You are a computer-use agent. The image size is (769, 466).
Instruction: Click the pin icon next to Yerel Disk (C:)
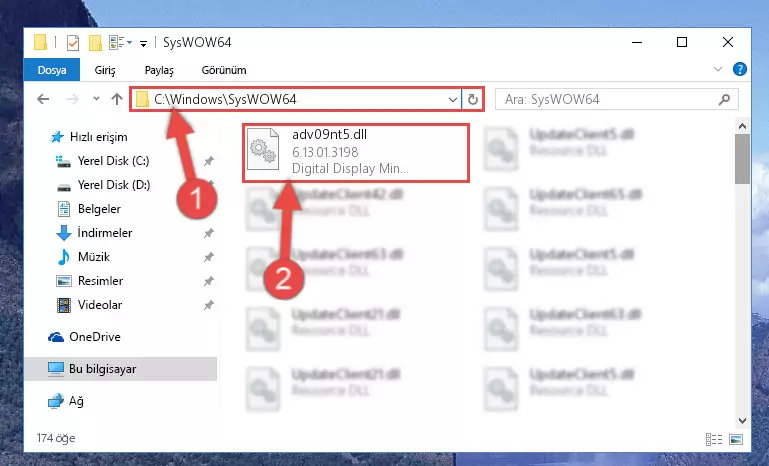(x=208, y=161)
